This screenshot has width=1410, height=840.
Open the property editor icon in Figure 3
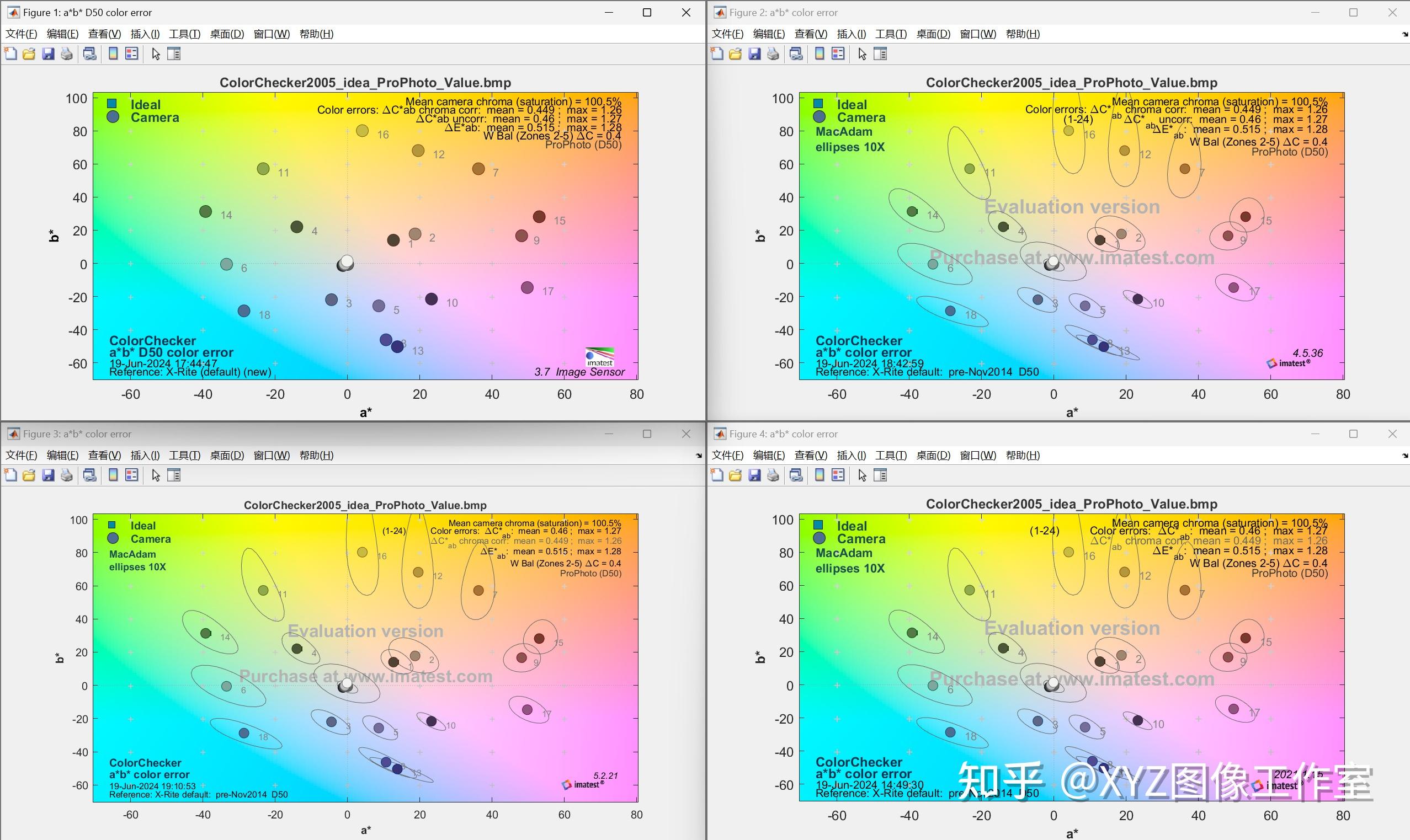(174, 475)
